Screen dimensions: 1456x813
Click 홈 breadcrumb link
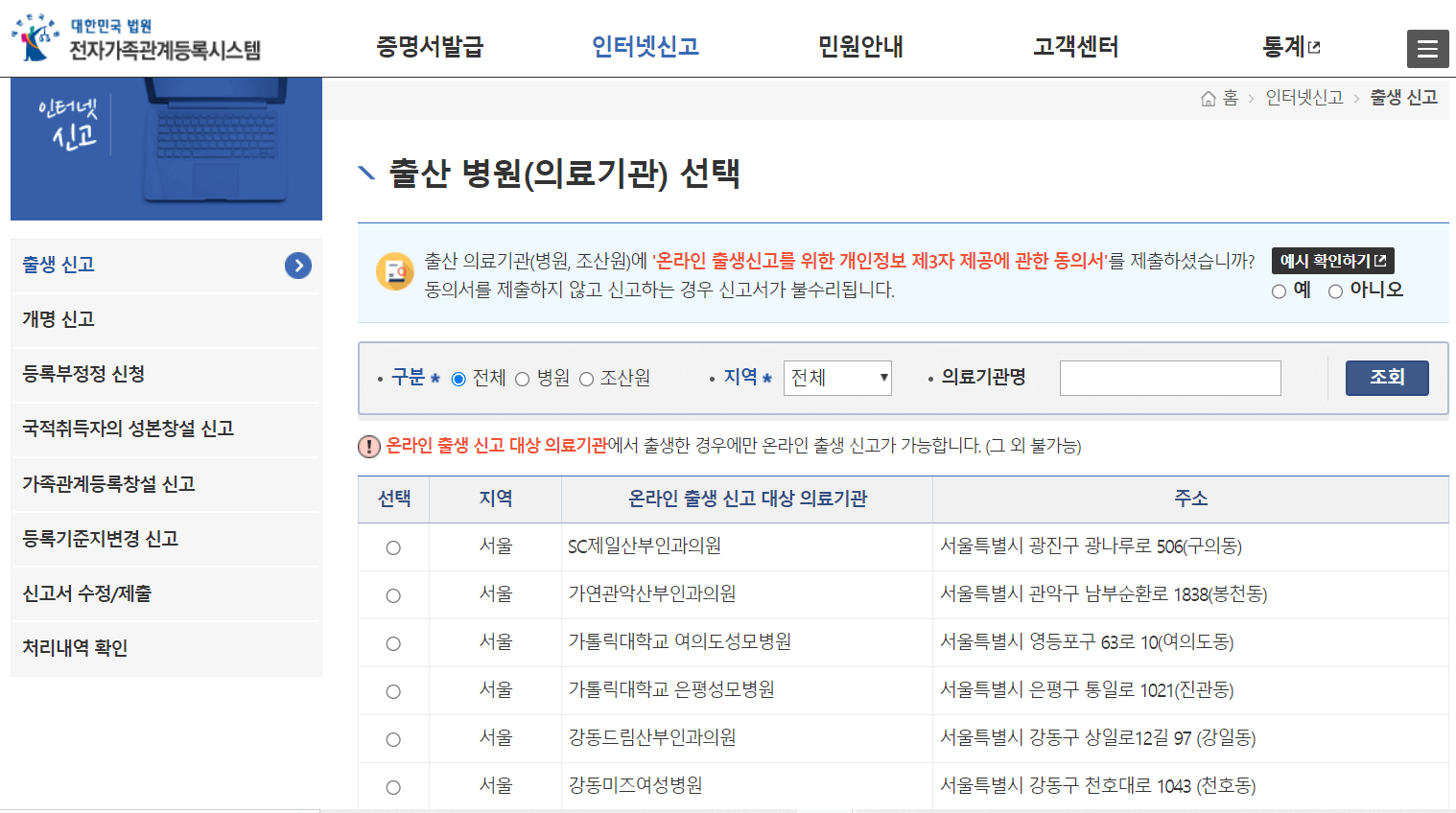click(1231, 98)
